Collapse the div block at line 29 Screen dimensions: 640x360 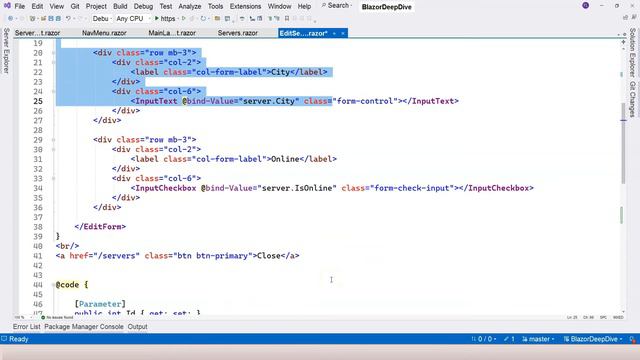pyautogui.click(x=53, y=140)
